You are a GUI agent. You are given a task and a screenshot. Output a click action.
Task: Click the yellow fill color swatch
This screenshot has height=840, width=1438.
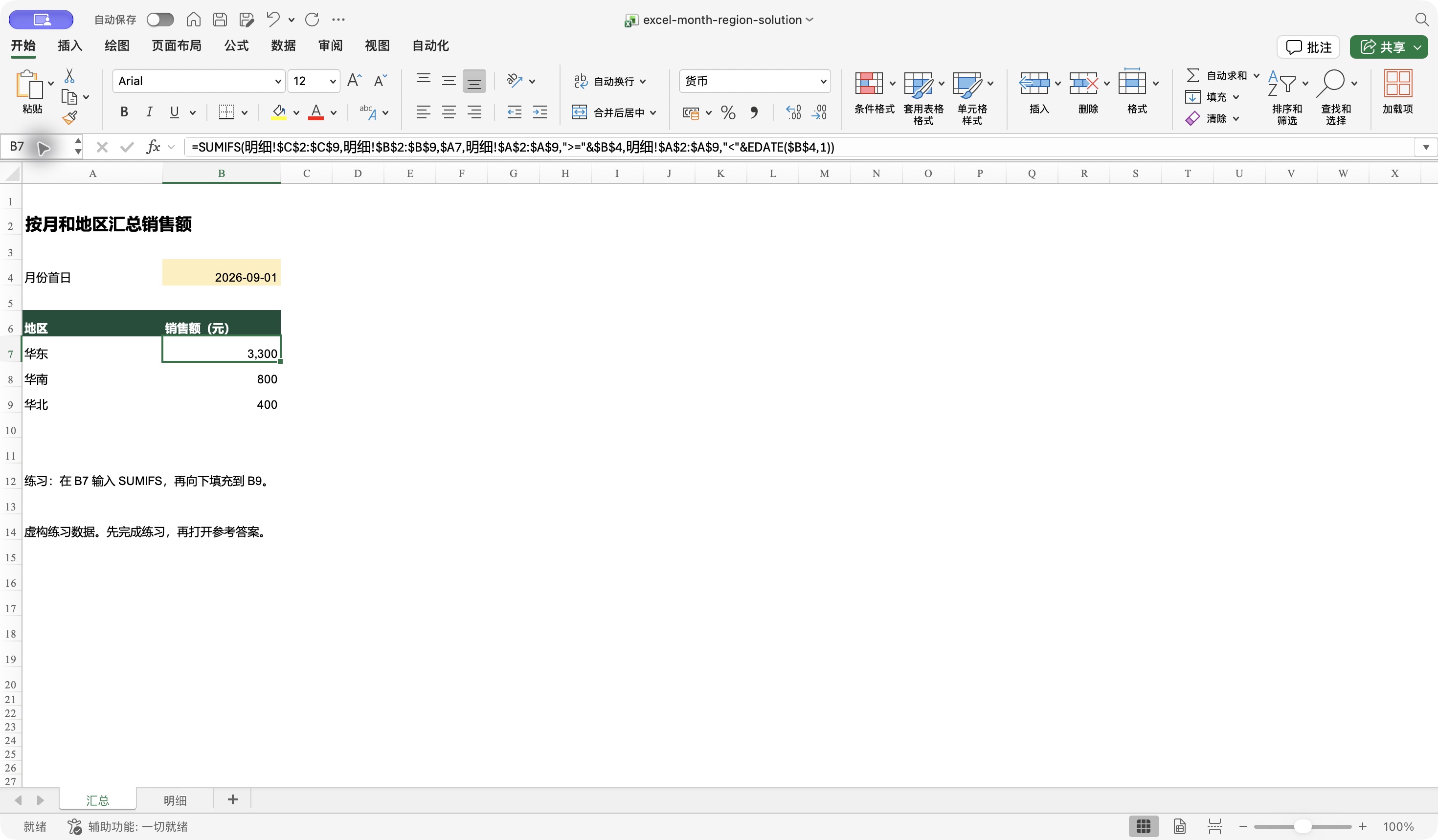coord(278,112)
